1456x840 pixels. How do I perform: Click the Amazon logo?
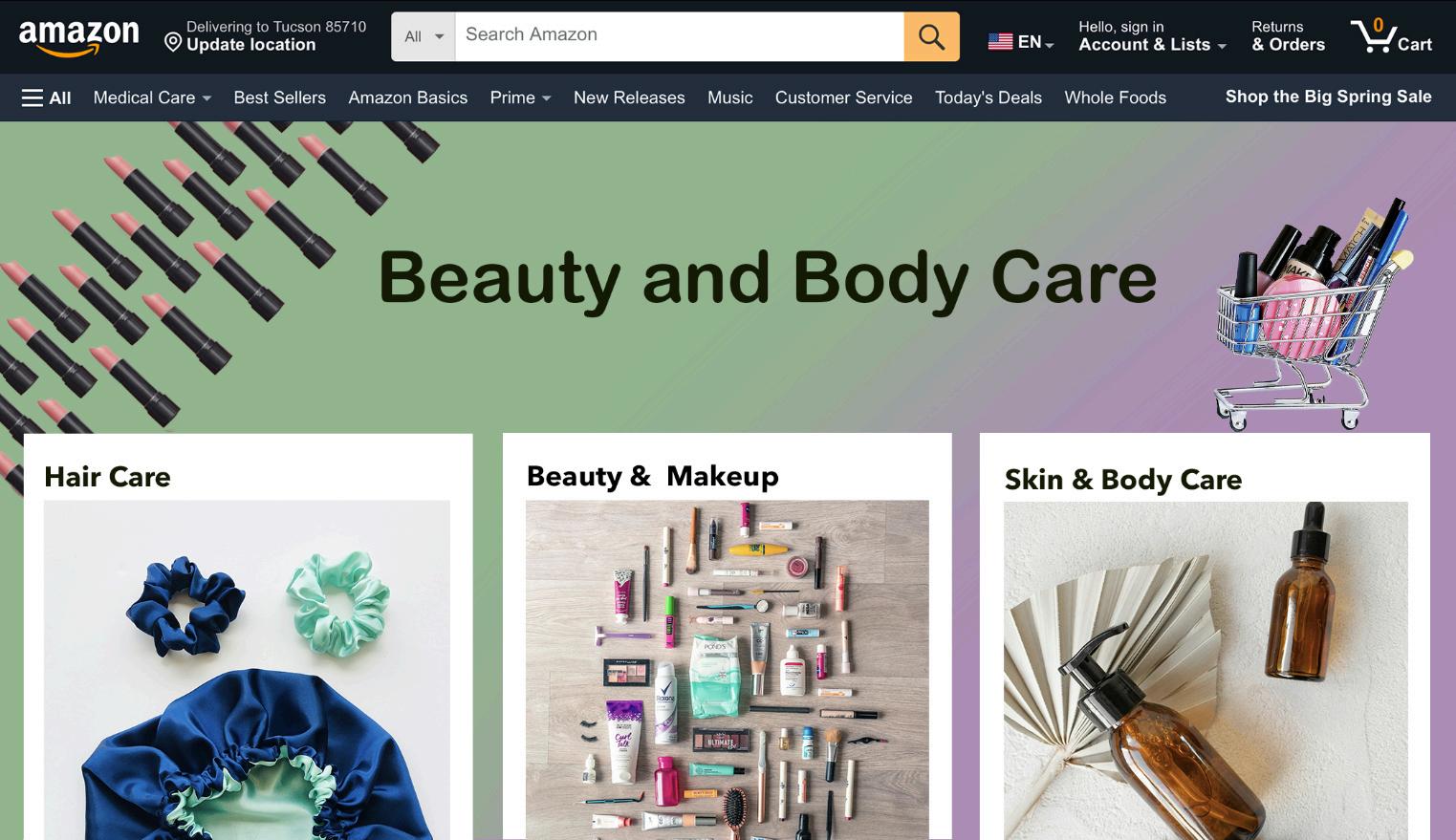point(79,37)
